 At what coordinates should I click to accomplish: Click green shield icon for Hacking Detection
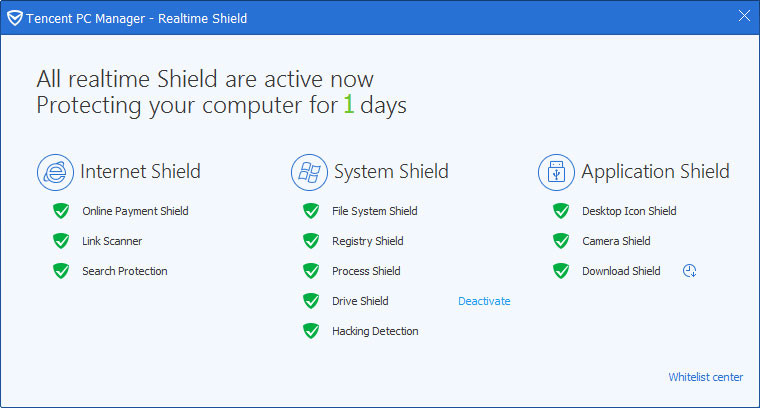click(311, 331)
